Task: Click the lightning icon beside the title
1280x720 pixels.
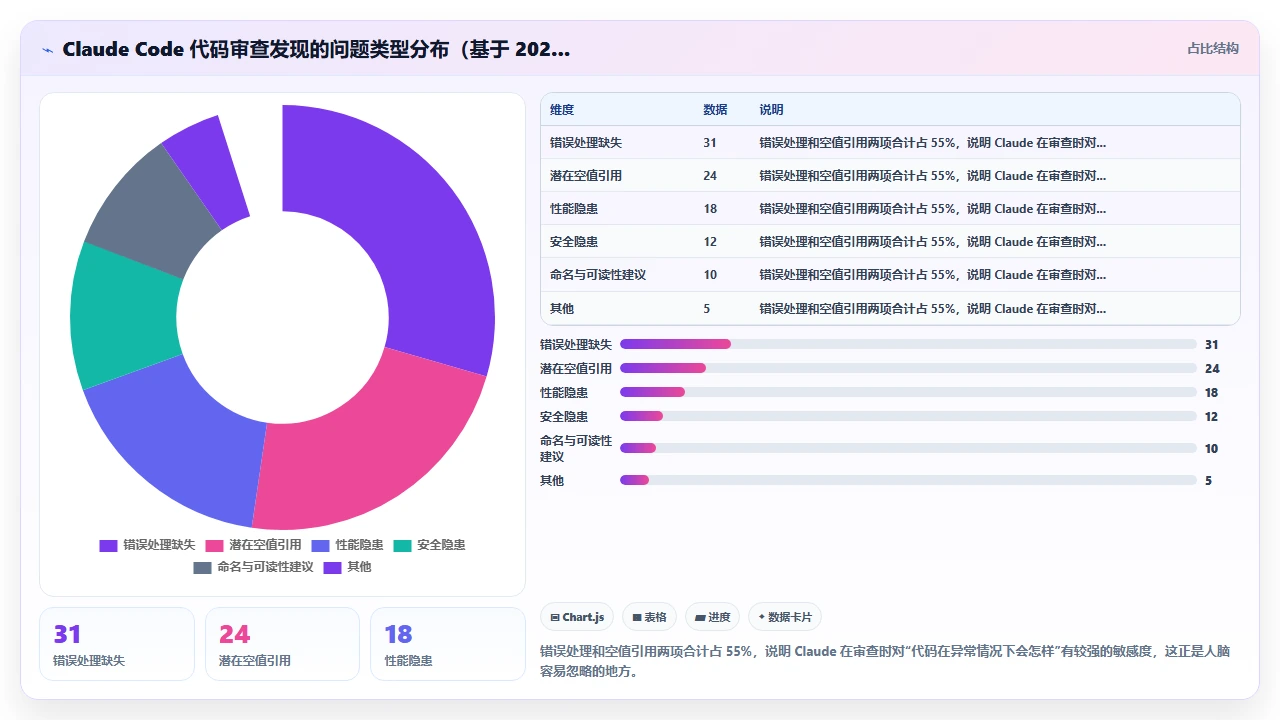Action: pyautogui.click(x=48, y=49)
